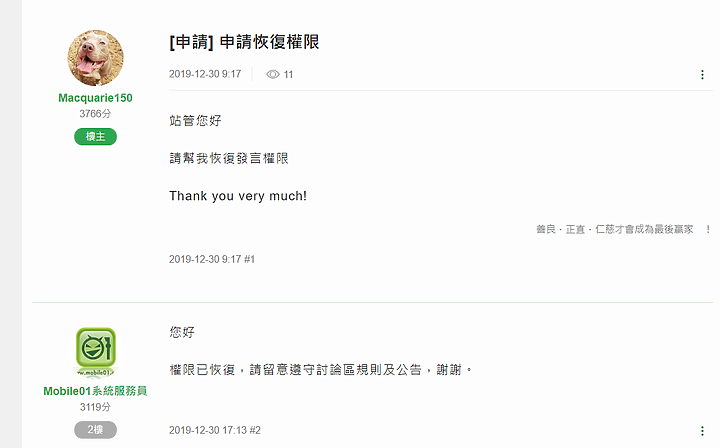Open the Mobile01系統服務員 profile link

click(x=95, y=391)
